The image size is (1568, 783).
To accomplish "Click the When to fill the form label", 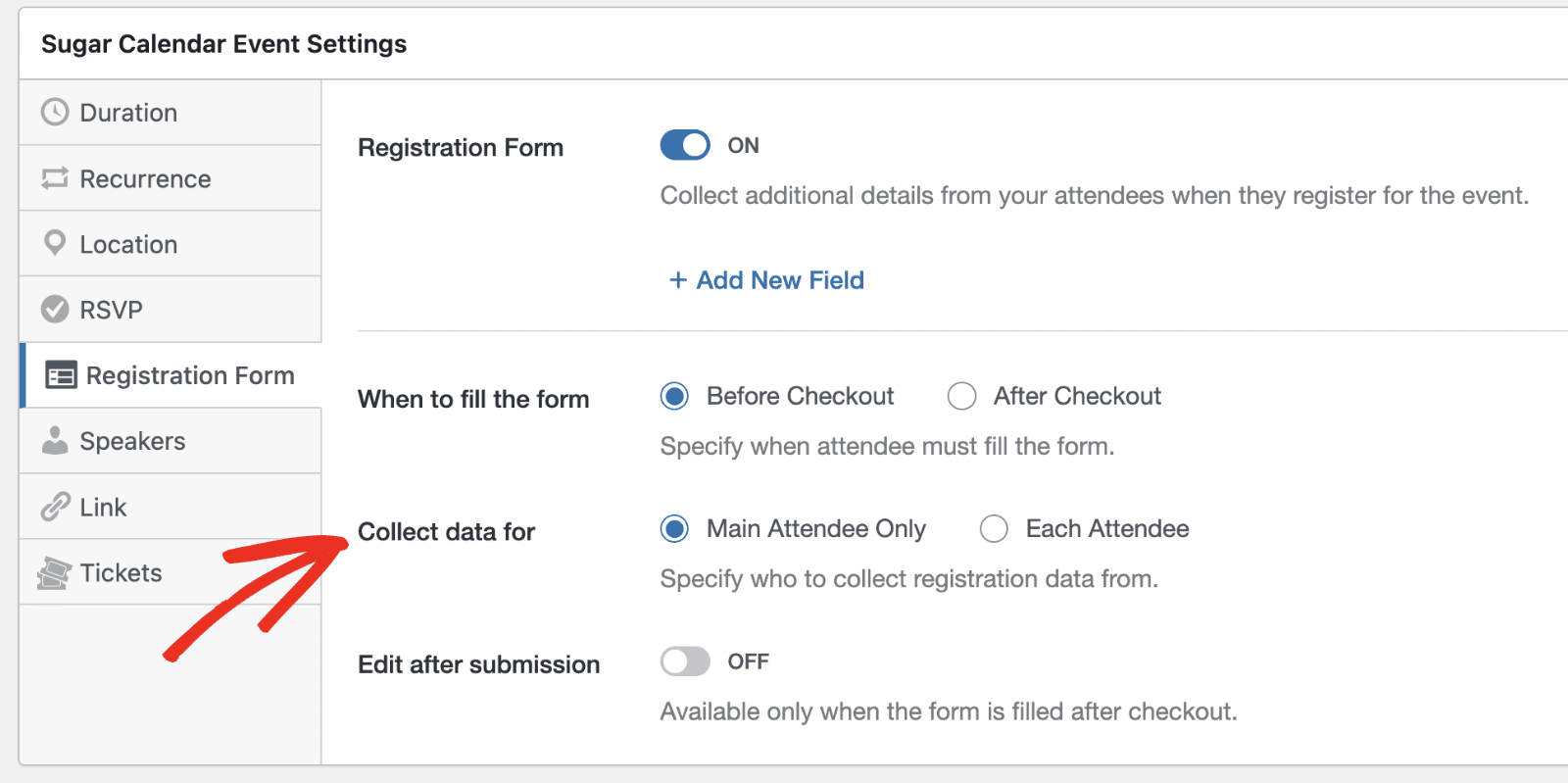I will click(473, 399).
